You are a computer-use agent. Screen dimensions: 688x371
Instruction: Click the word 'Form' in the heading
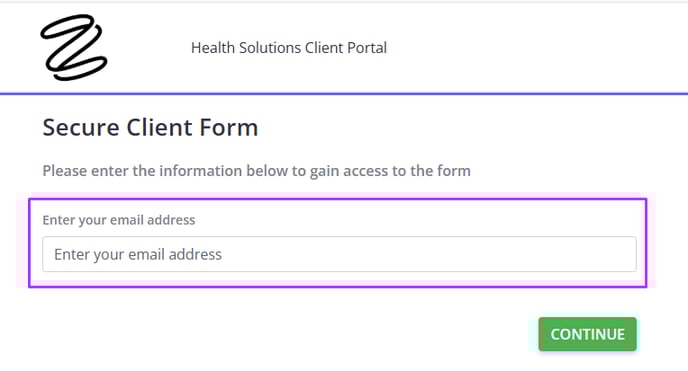point(229,128)
